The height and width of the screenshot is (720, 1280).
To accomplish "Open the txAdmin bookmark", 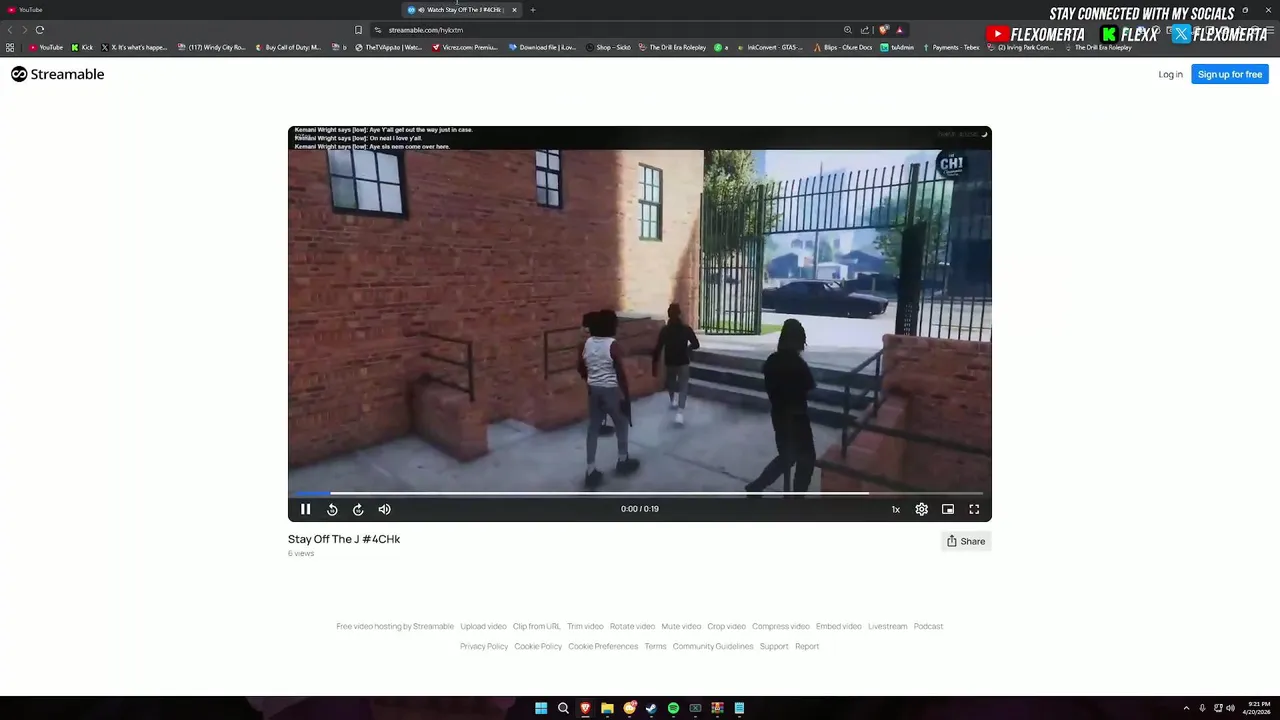I will 897,47.
